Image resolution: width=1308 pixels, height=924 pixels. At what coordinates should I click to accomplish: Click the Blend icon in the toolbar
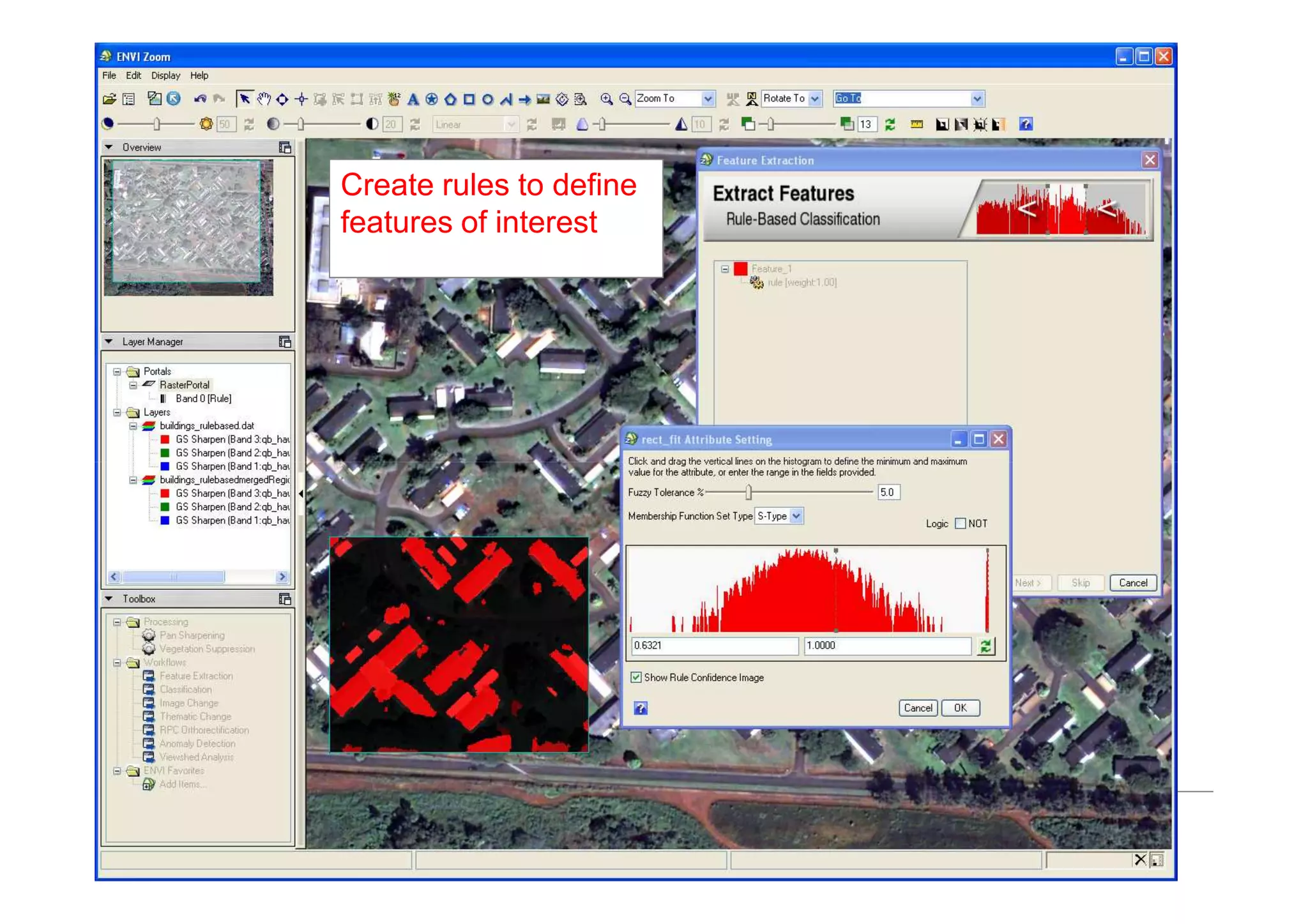961,125
